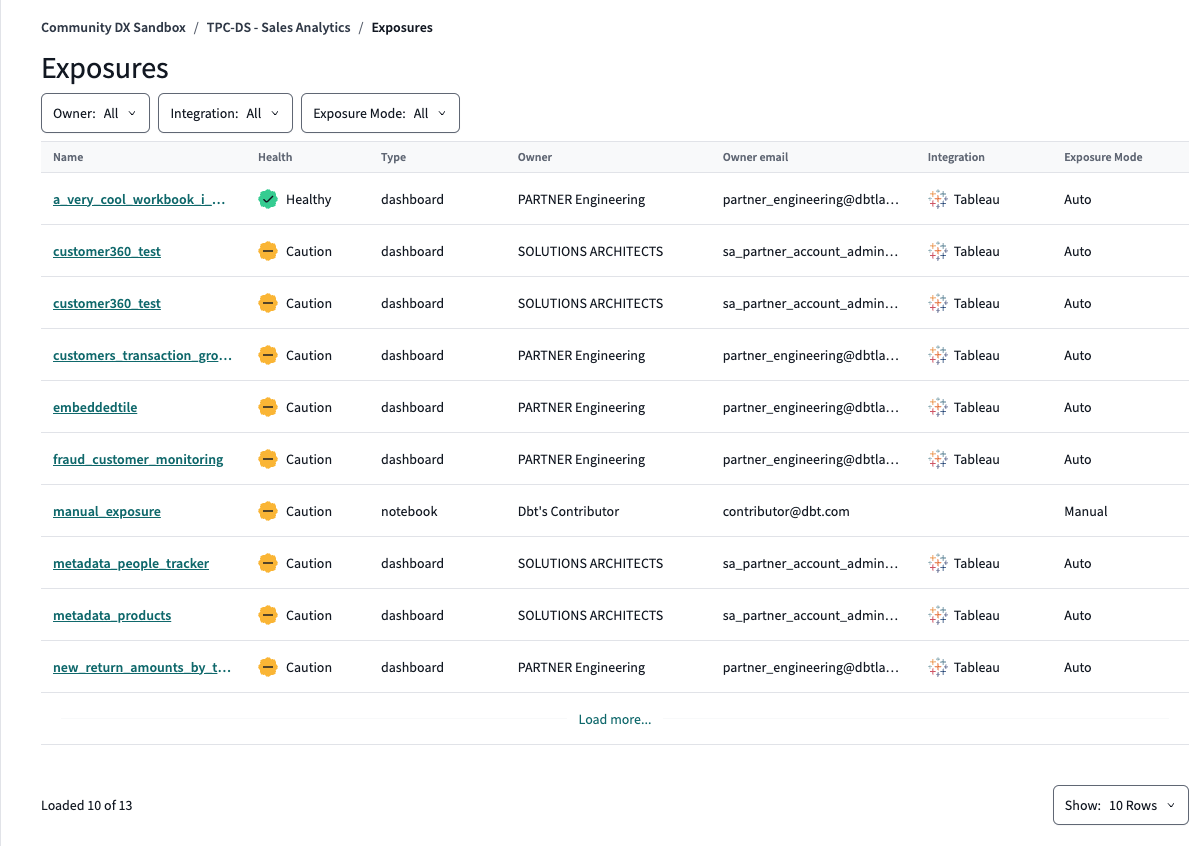Image resolution: width=1198 pixels, height=846 pixels.
Task: Click the Tableau icon for new_return_amounts row
Action: [x=937, y=667]
